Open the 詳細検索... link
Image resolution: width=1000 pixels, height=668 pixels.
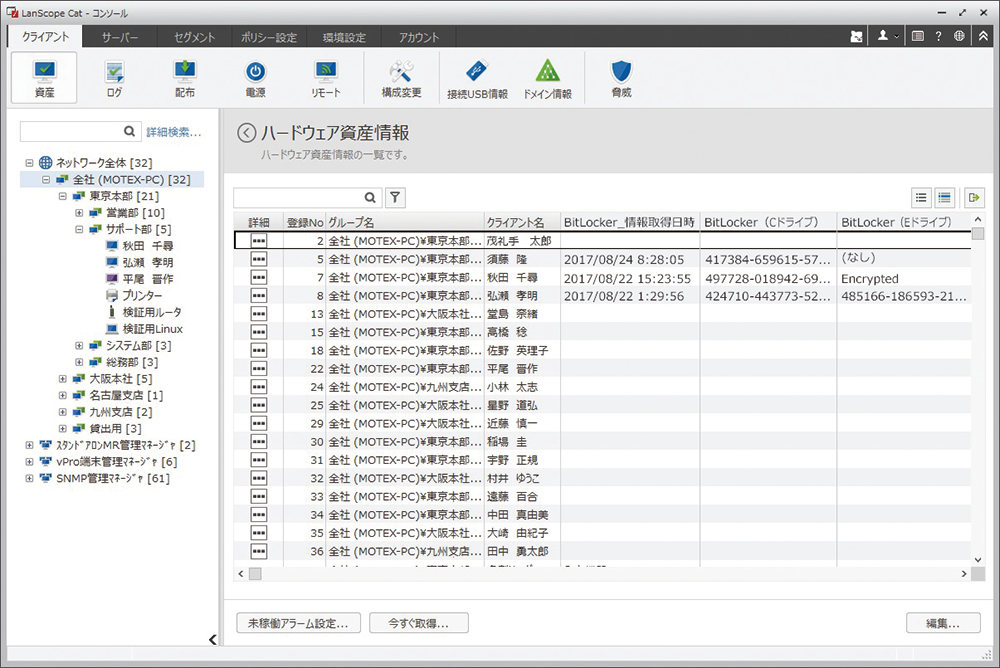point(173,132)
